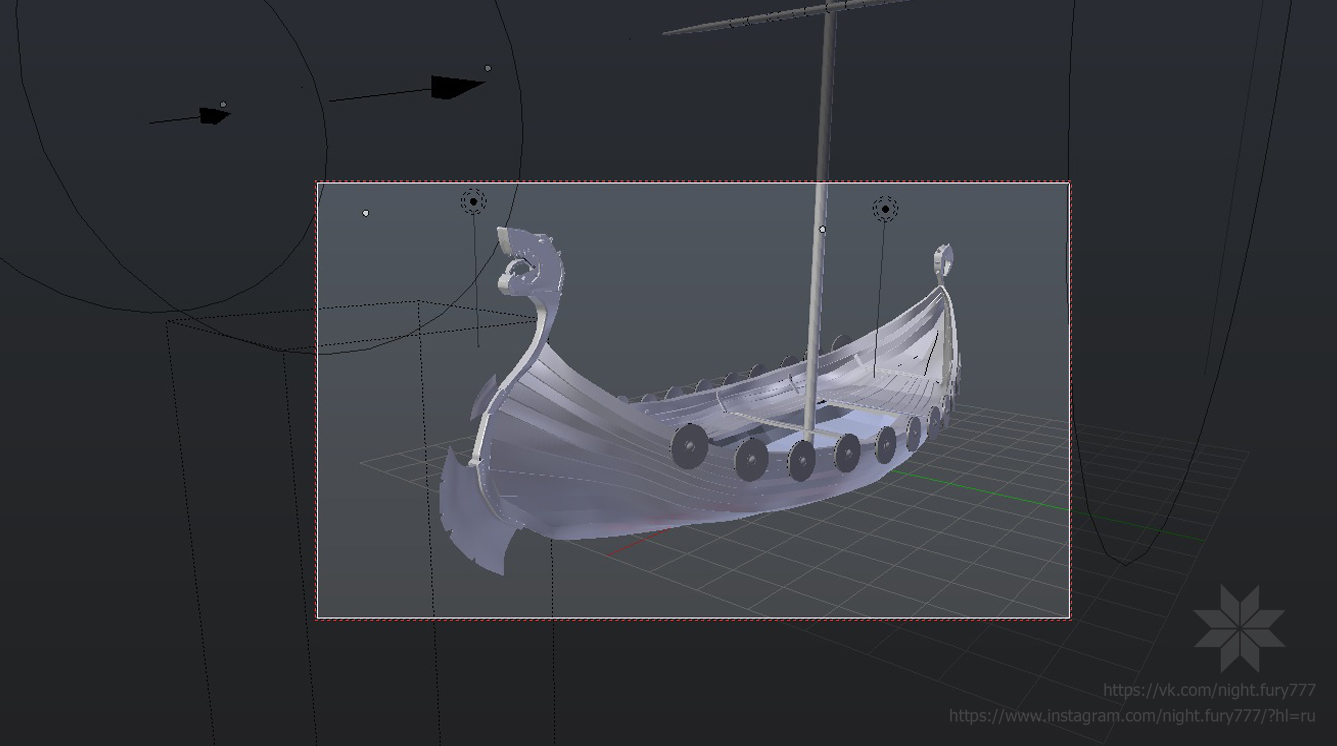Click the snowflake watermark logo

click(1239, 628)
